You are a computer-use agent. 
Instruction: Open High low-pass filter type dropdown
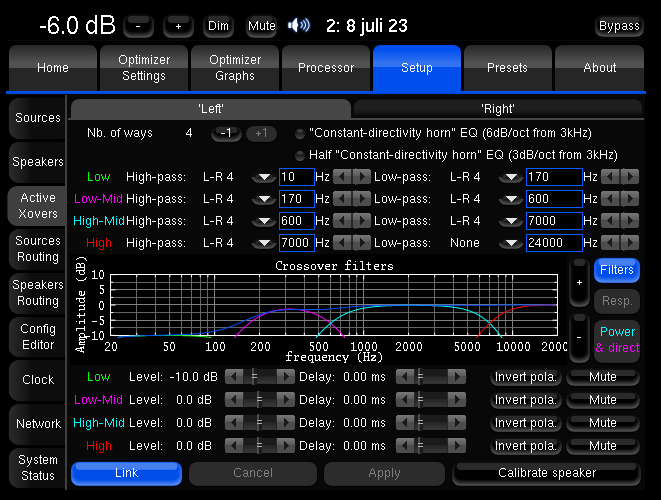click(510, 243)
